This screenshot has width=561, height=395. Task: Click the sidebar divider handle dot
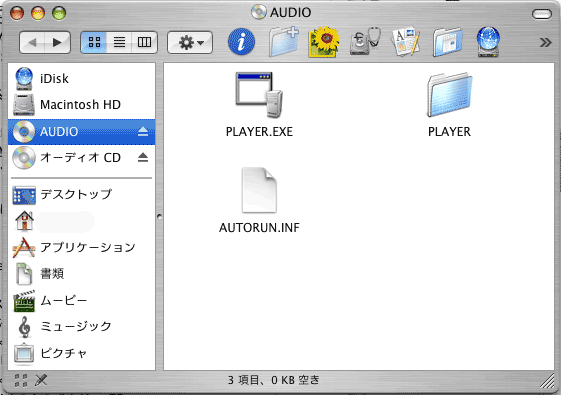click(x=159, y=216)
